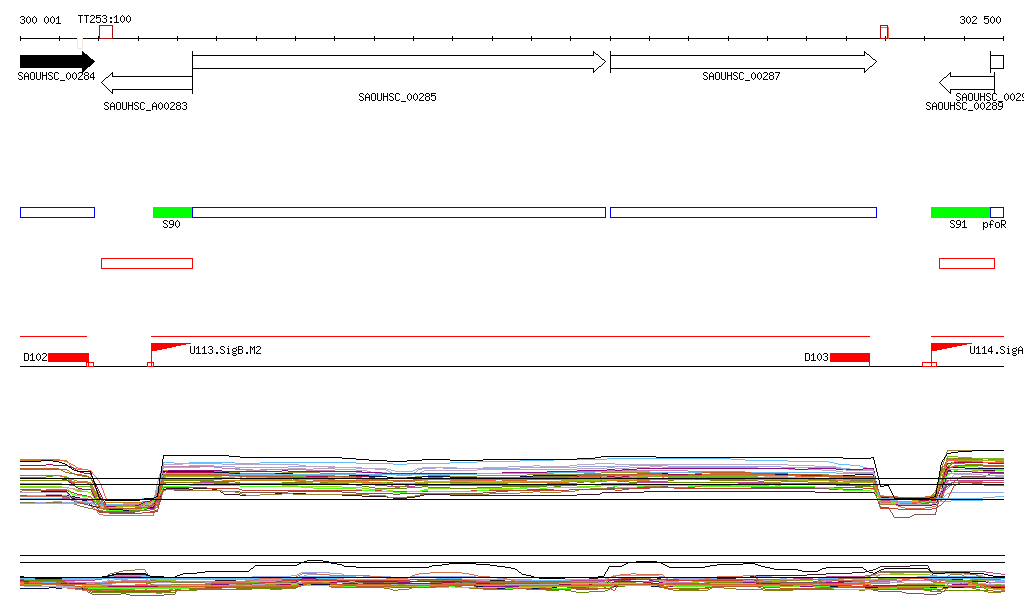Image resolution: width=1024 pixels, height=611 pixels.
Task: Click the 300 001 position label
Action: click(40, 20)
